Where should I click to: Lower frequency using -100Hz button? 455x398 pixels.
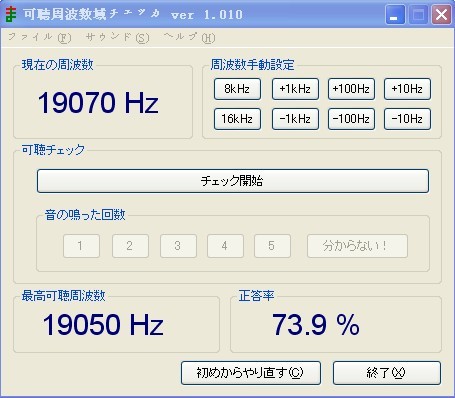[x=351, y=119]
